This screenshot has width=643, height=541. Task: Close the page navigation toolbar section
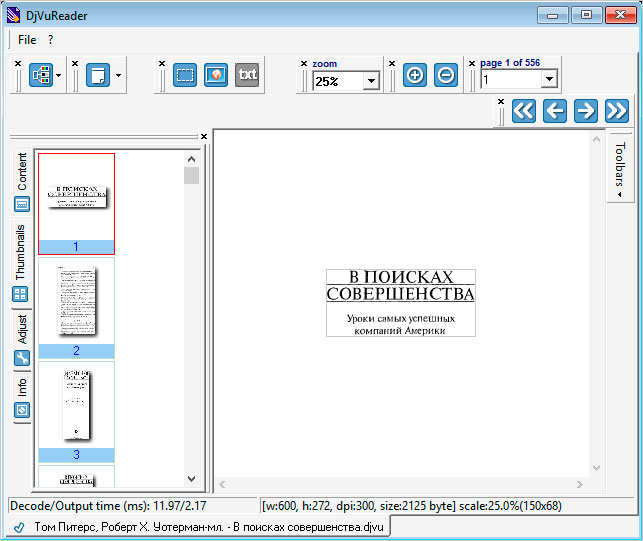coord(472,63)
